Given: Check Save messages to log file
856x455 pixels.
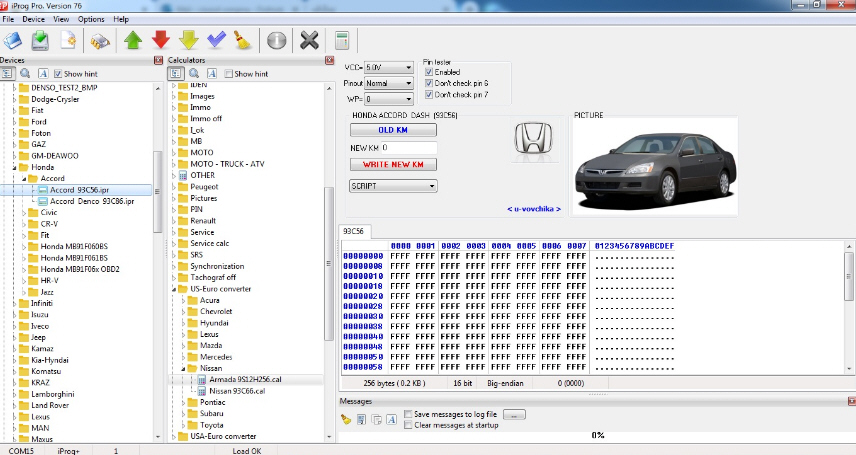Looking at the screenshot, I should (x=408, y=414).
